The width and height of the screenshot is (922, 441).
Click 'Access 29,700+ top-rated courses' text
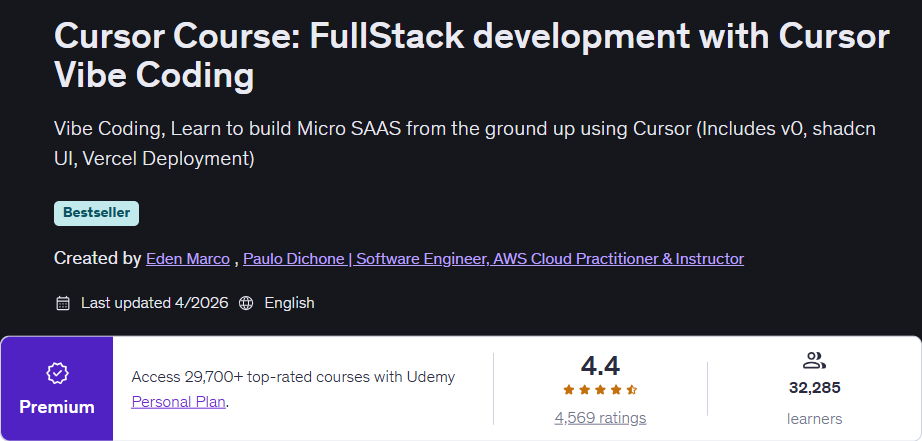tap(293, 377)
